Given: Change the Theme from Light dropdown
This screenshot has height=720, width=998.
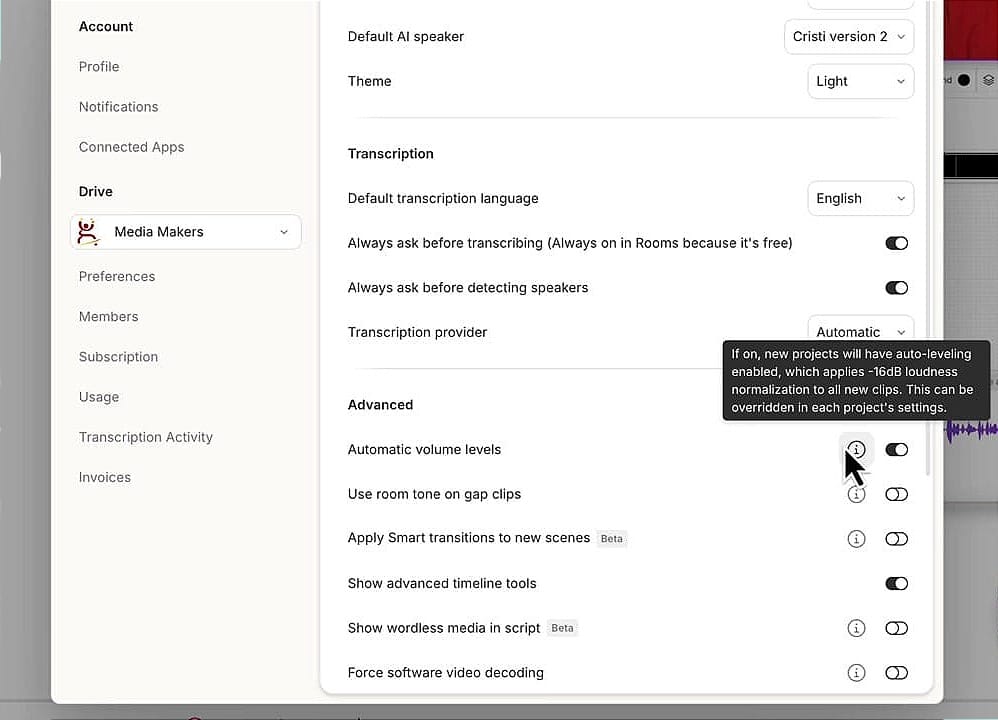Looking at the screenshot, I should pyautogui.click(x=860, y=81).
